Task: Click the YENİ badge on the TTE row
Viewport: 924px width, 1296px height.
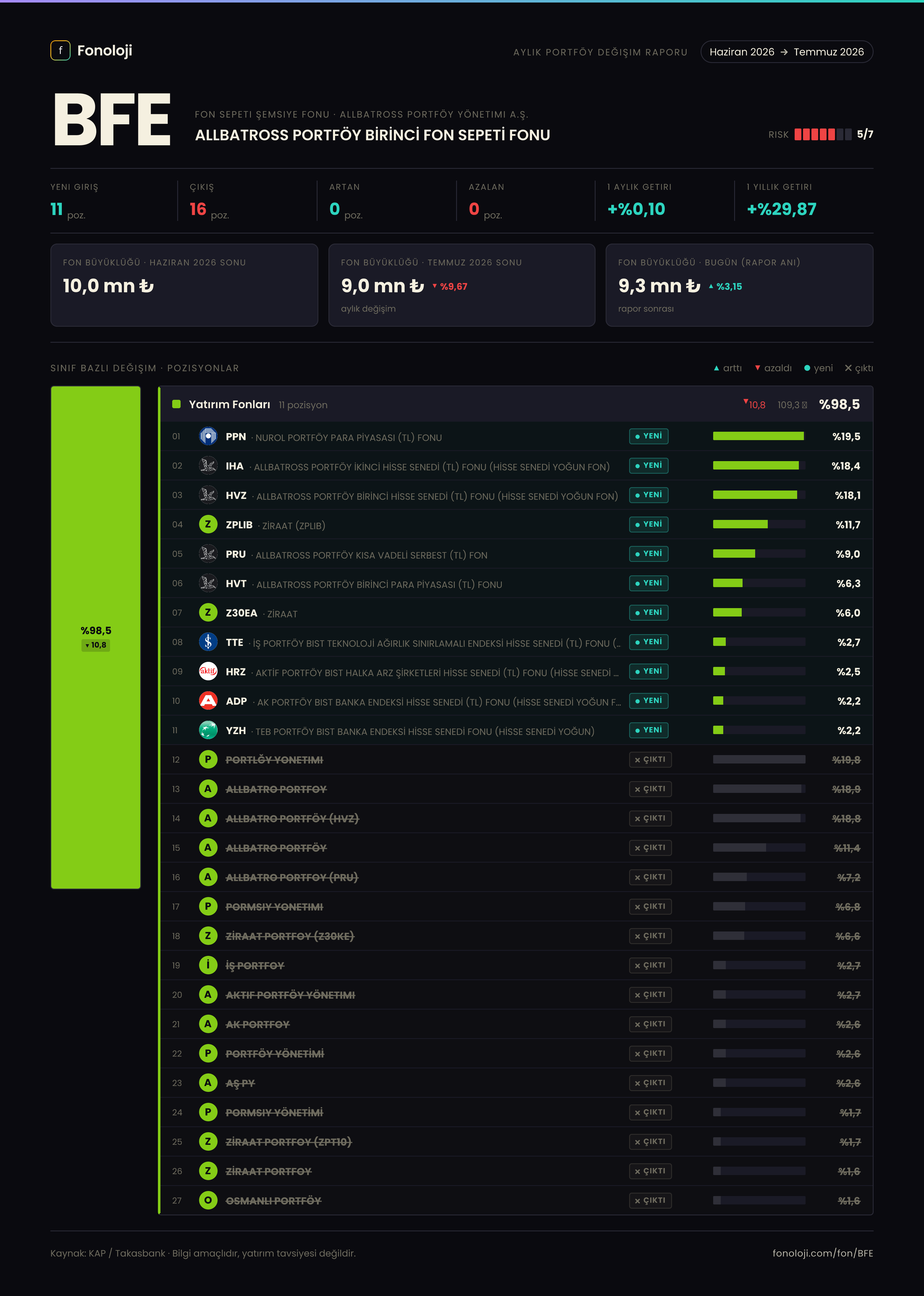Action: 649,642
